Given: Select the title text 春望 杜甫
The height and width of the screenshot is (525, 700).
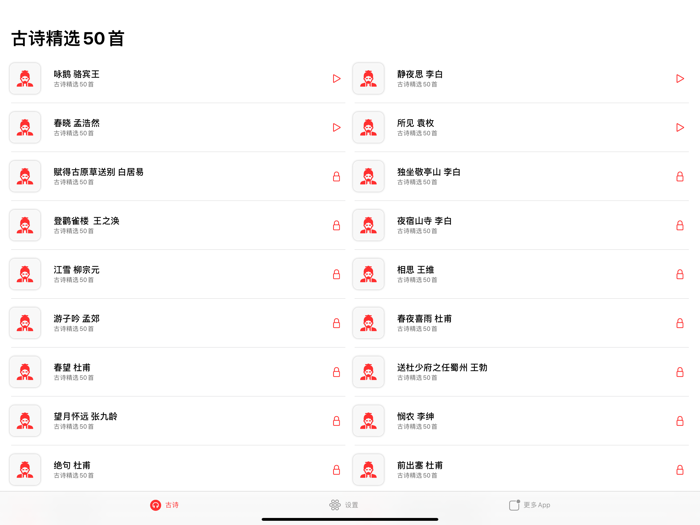Looking at the screenshot, I should pos(72,367).
